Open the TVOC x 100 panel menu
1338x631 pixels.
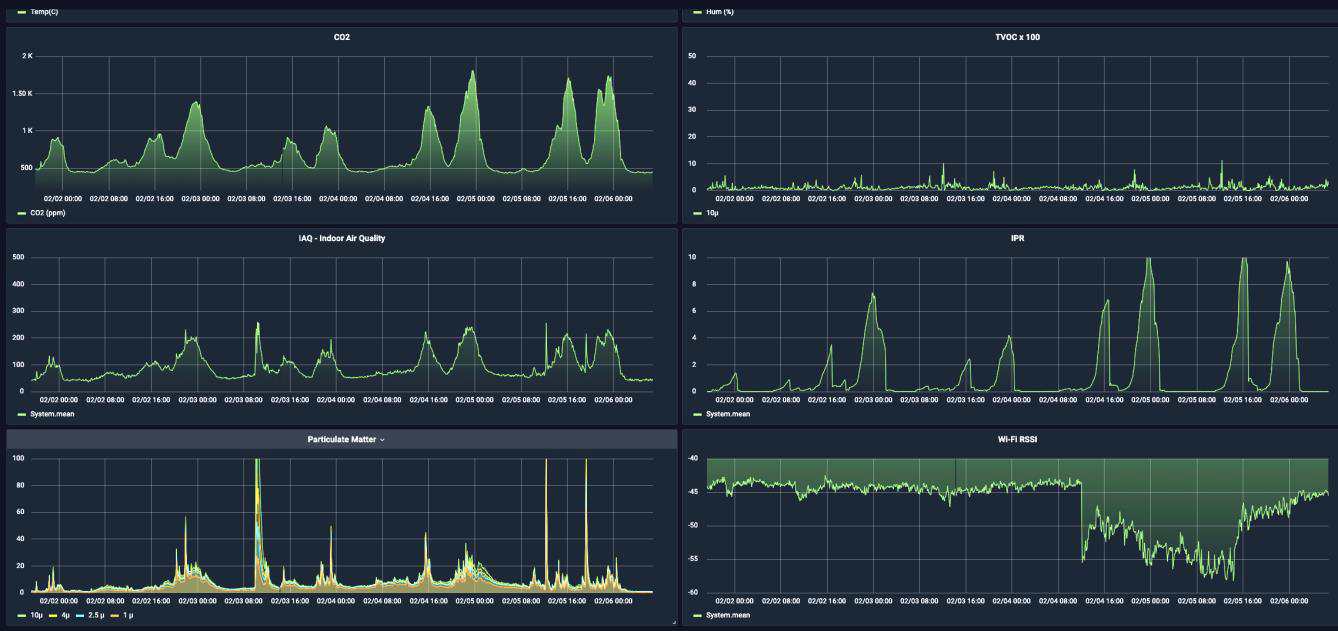tap(1009, 35)
